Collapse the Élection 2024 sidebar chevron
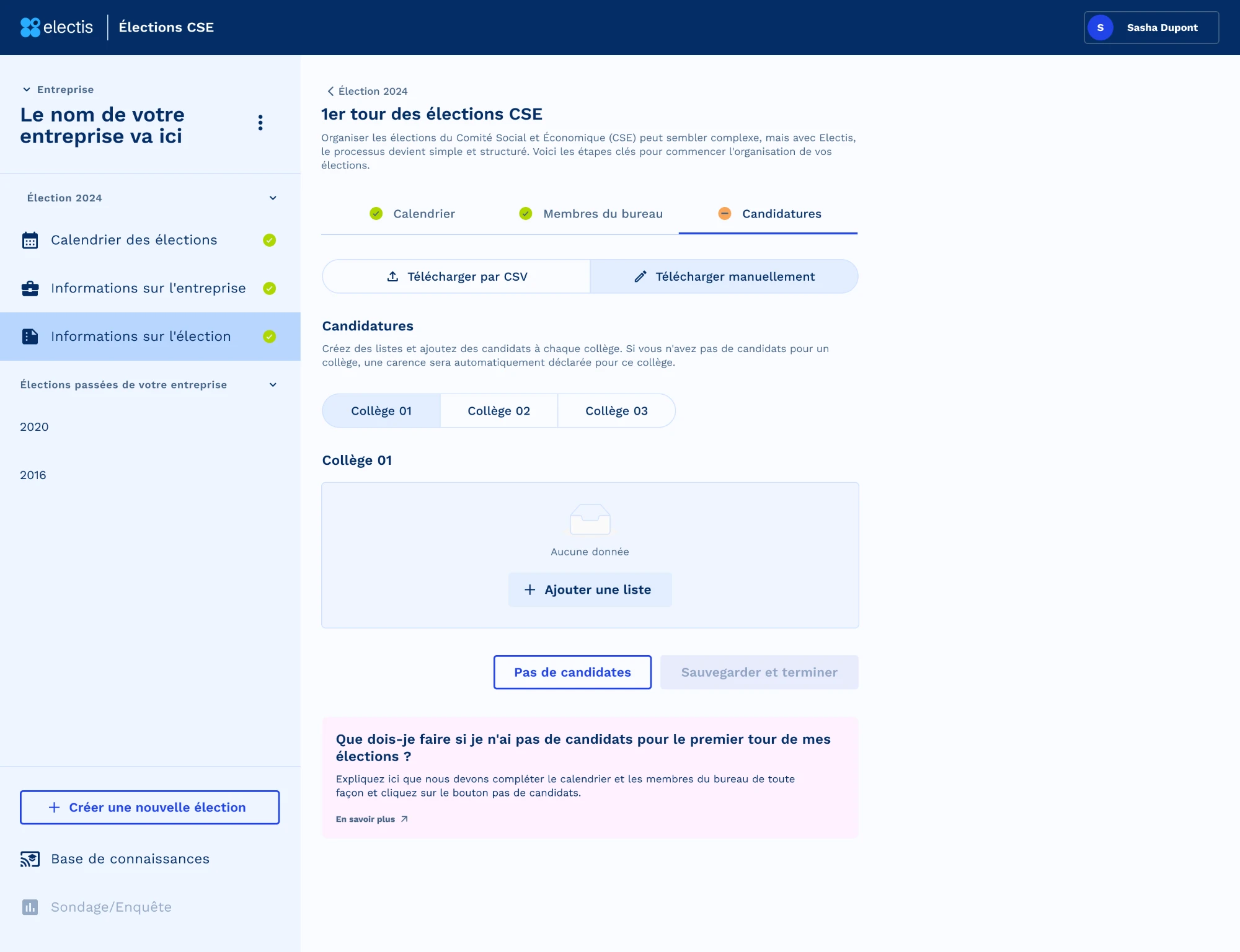This screenshot has height=952, width=1240. (273, 198)
